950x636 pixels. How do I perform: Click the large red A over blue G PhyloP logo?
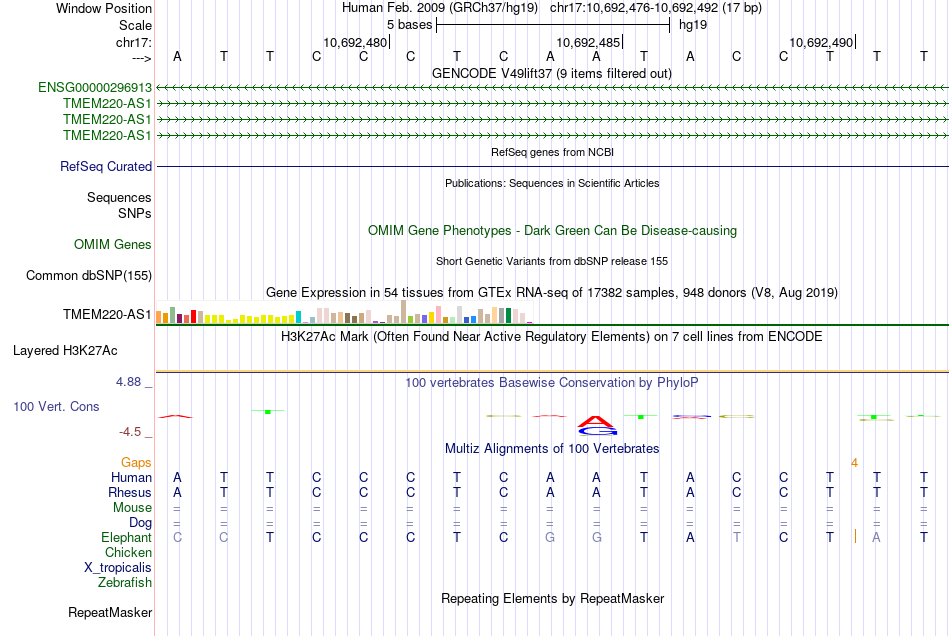coord(597,426)
